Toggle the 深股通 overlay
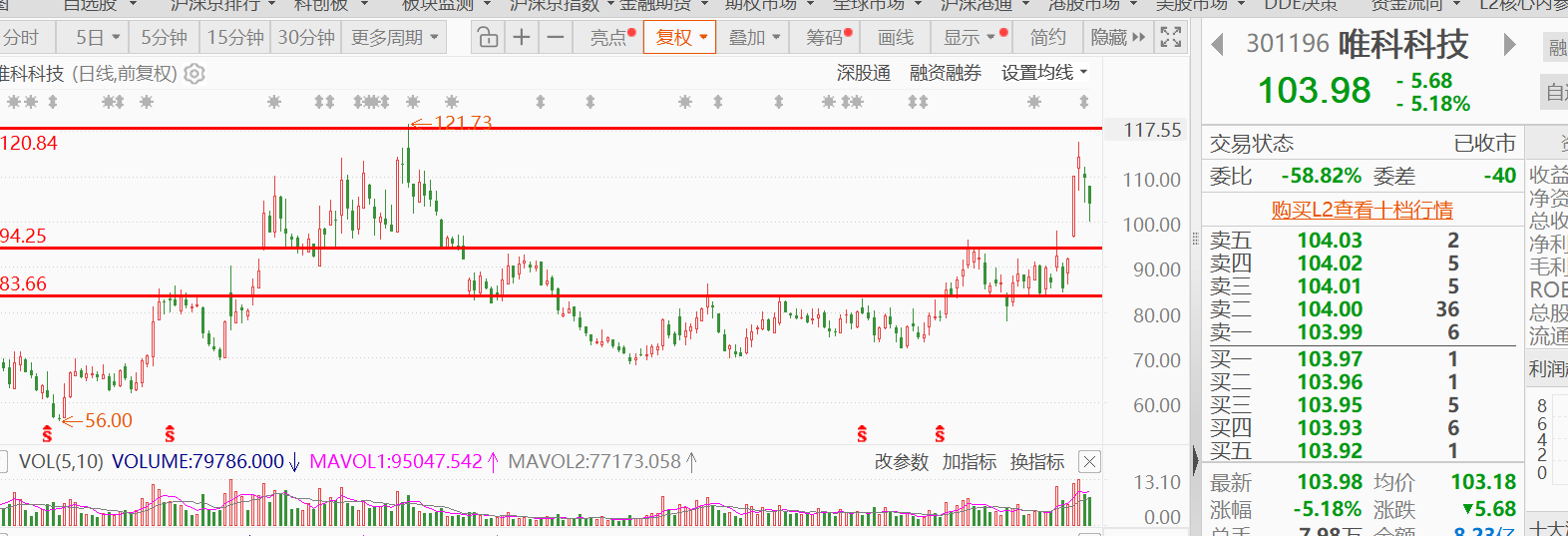 point(863,73)
